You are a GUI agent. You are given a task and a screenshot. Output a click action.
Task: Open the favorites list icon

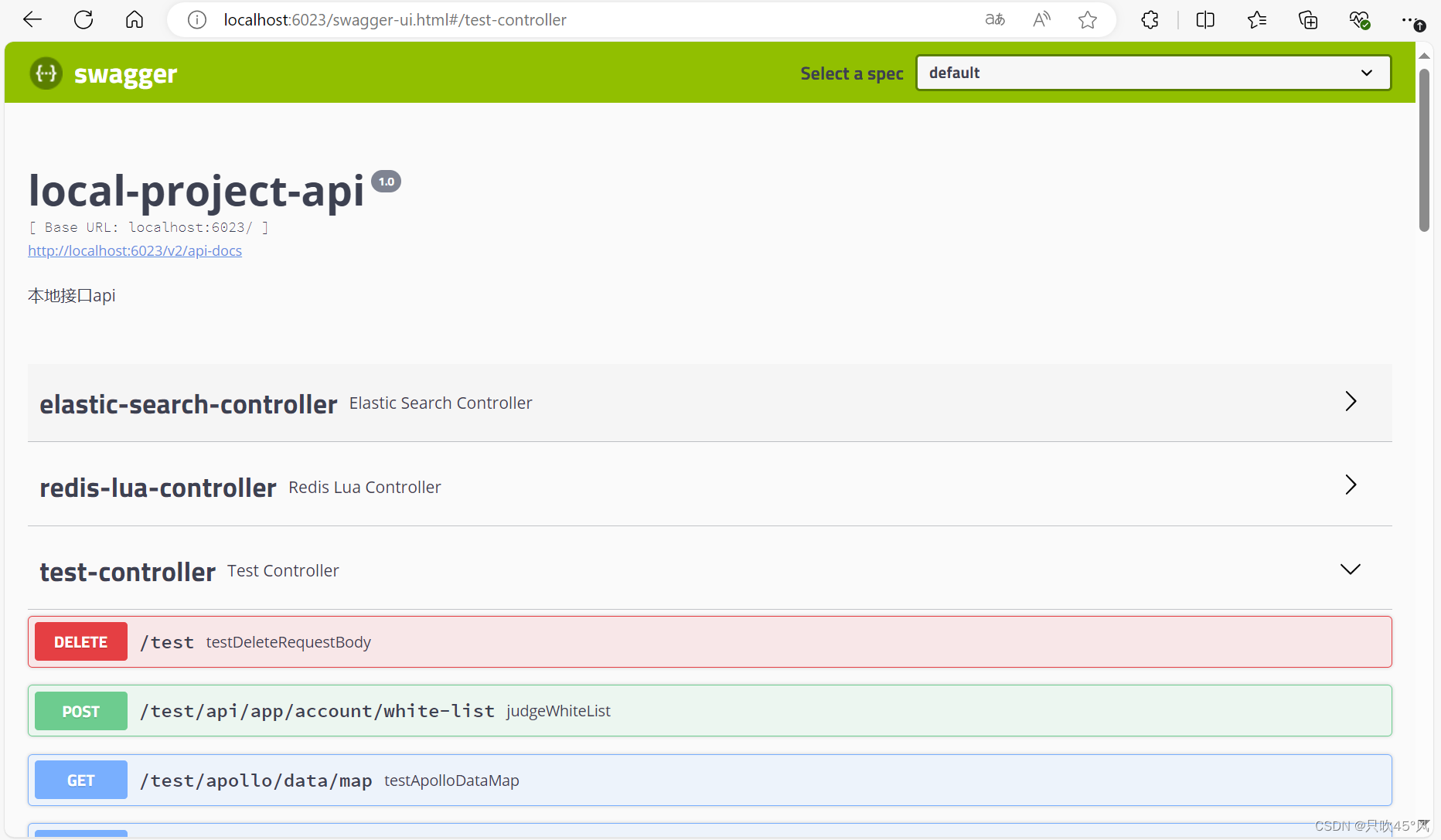pos(1257,20)
